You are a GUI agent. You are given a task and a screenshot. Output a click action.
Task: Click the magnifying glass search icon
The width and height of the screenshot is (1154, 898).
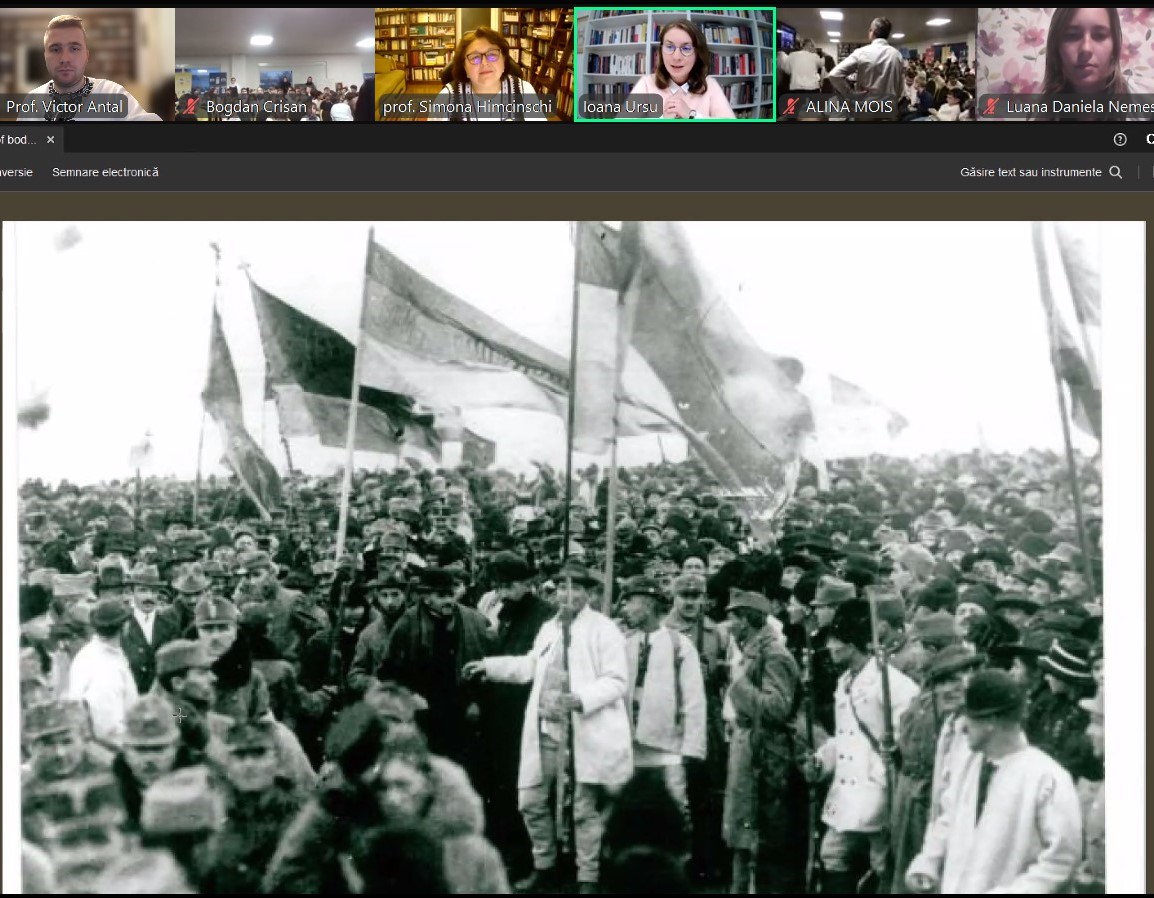coord(1116,172)
